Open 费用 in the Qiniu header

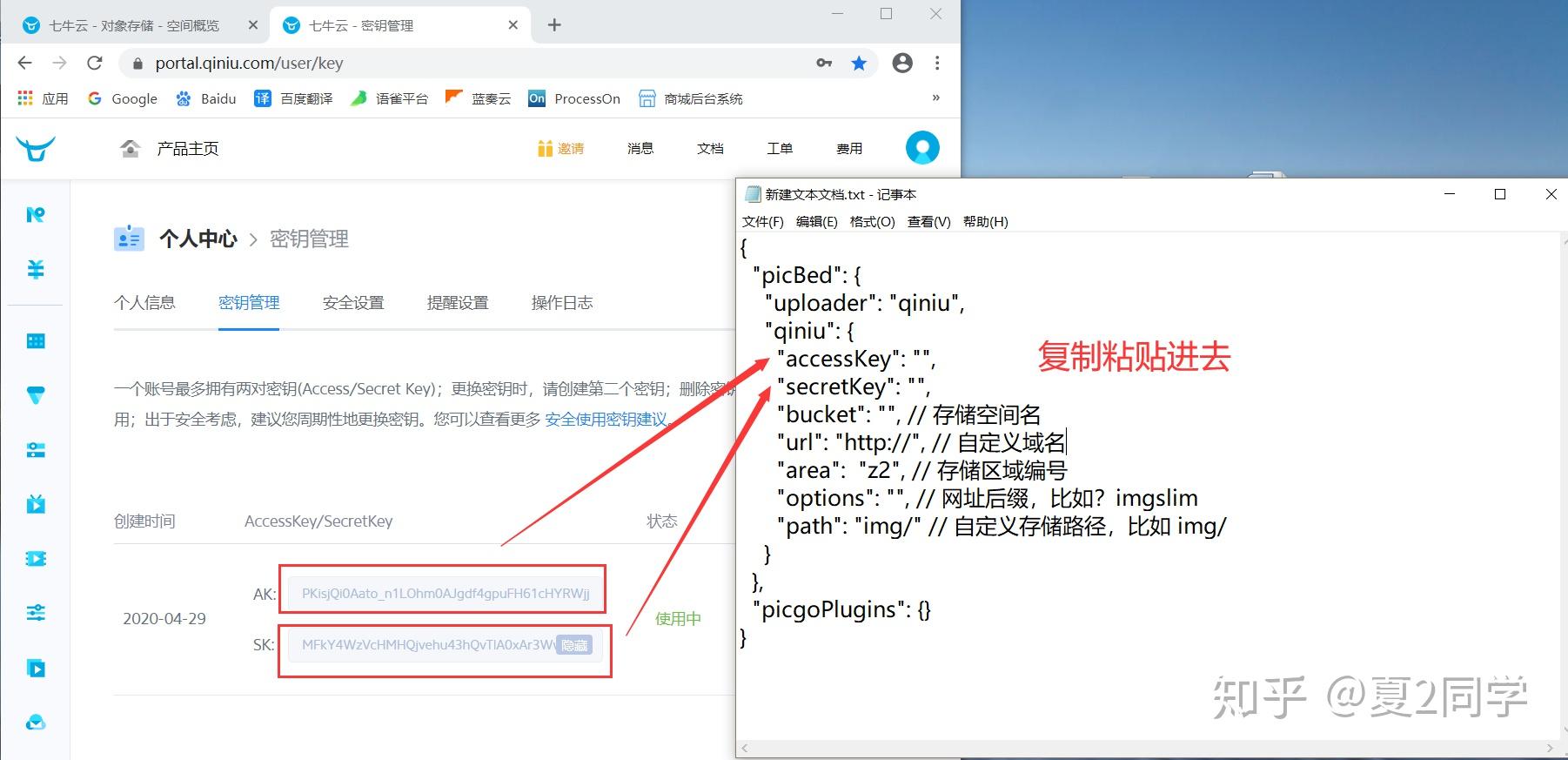849,149
